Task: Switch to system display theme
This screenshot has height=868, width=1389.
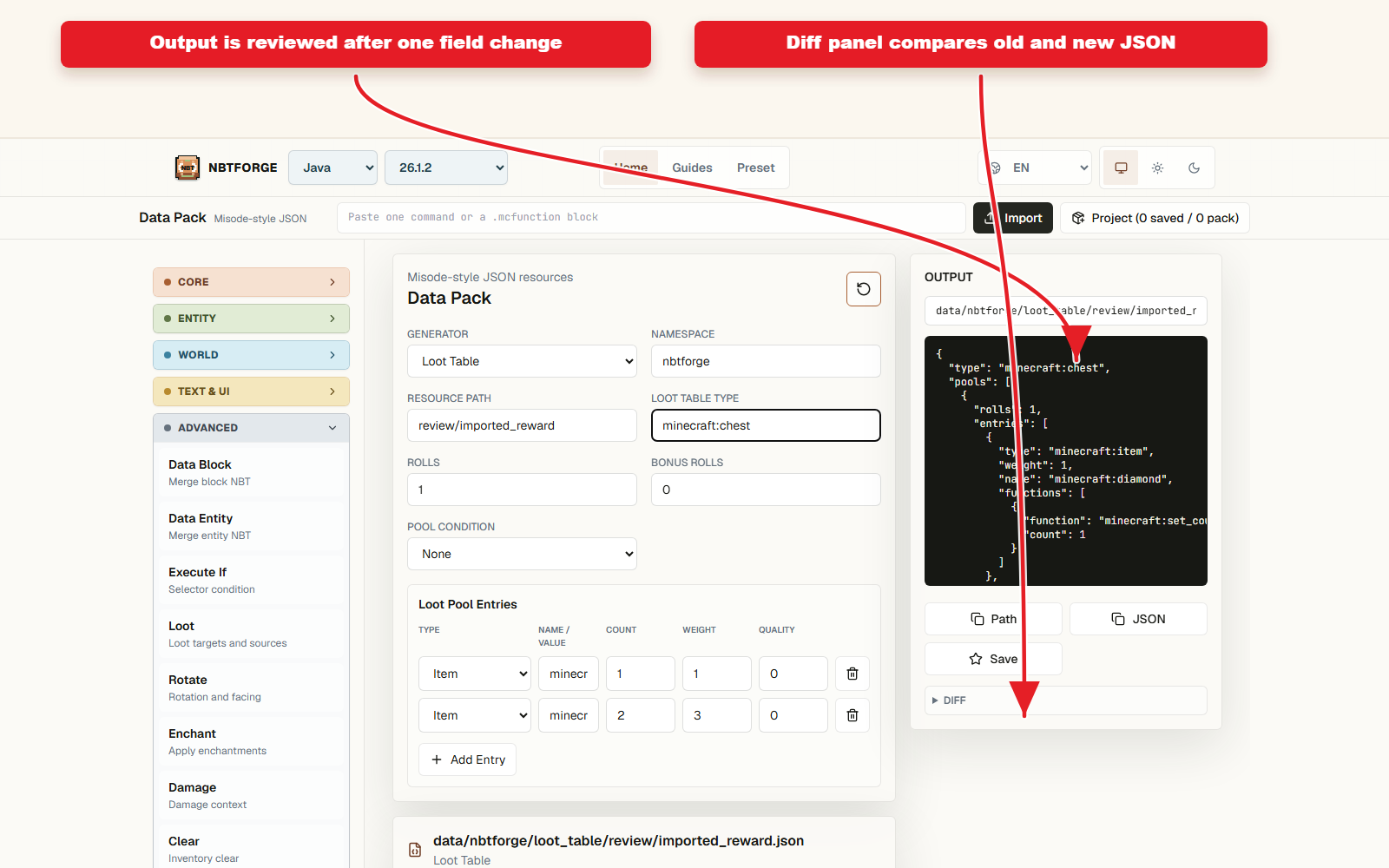Action: [x=1121, y=168]
